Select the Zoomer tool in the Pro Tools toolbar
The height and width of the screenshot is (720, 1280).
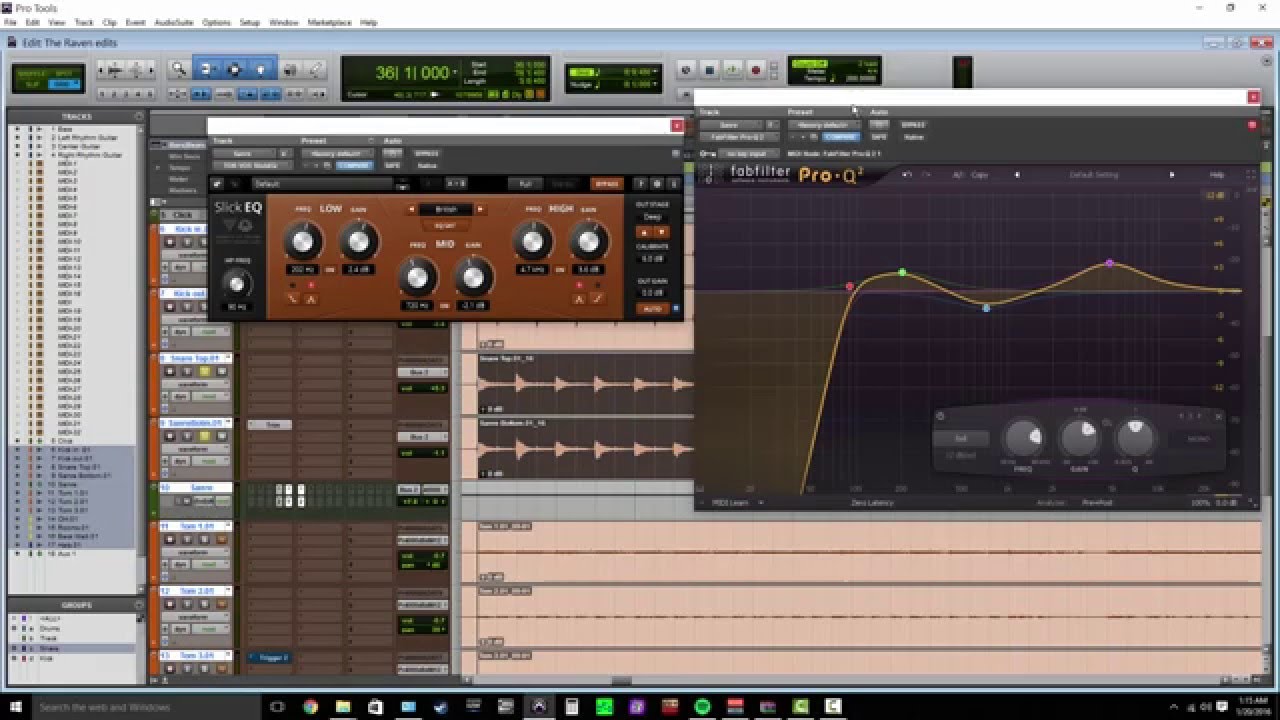[179, 69]
